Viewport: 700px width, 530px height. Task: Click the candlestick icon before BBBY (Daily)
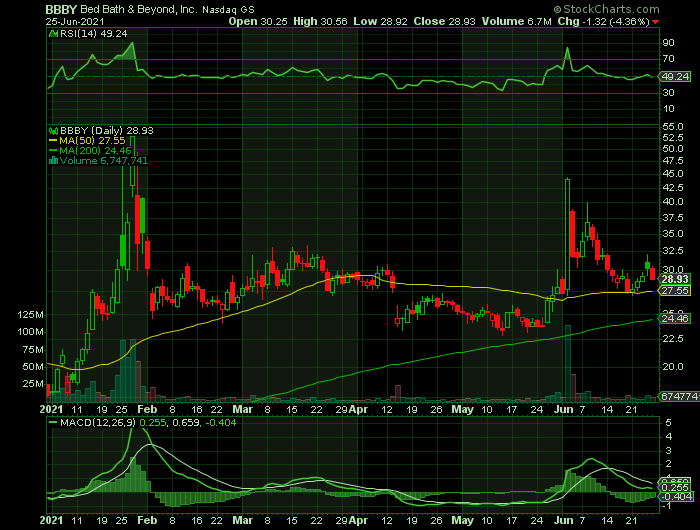(54, 131)
